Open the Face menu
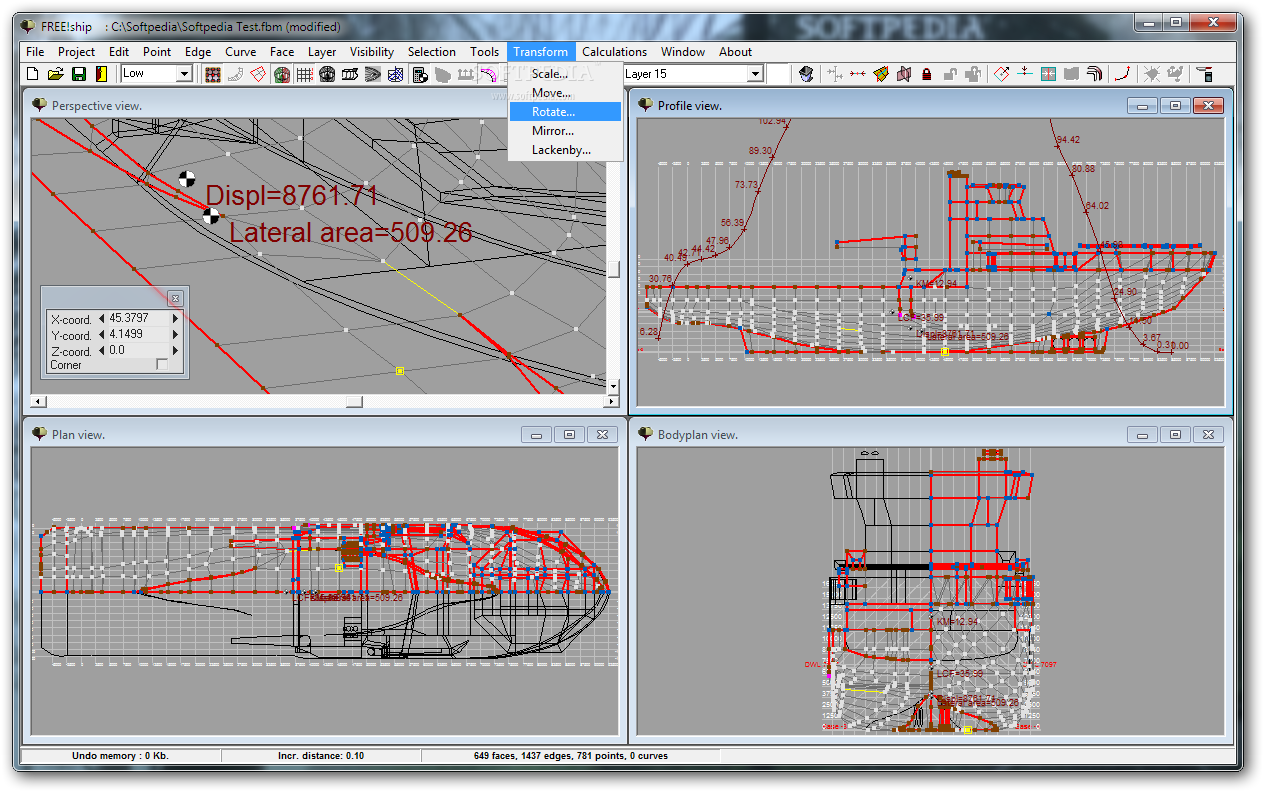Image resolution: width=1264 pixels, height=792 pixels. [282, 52]
